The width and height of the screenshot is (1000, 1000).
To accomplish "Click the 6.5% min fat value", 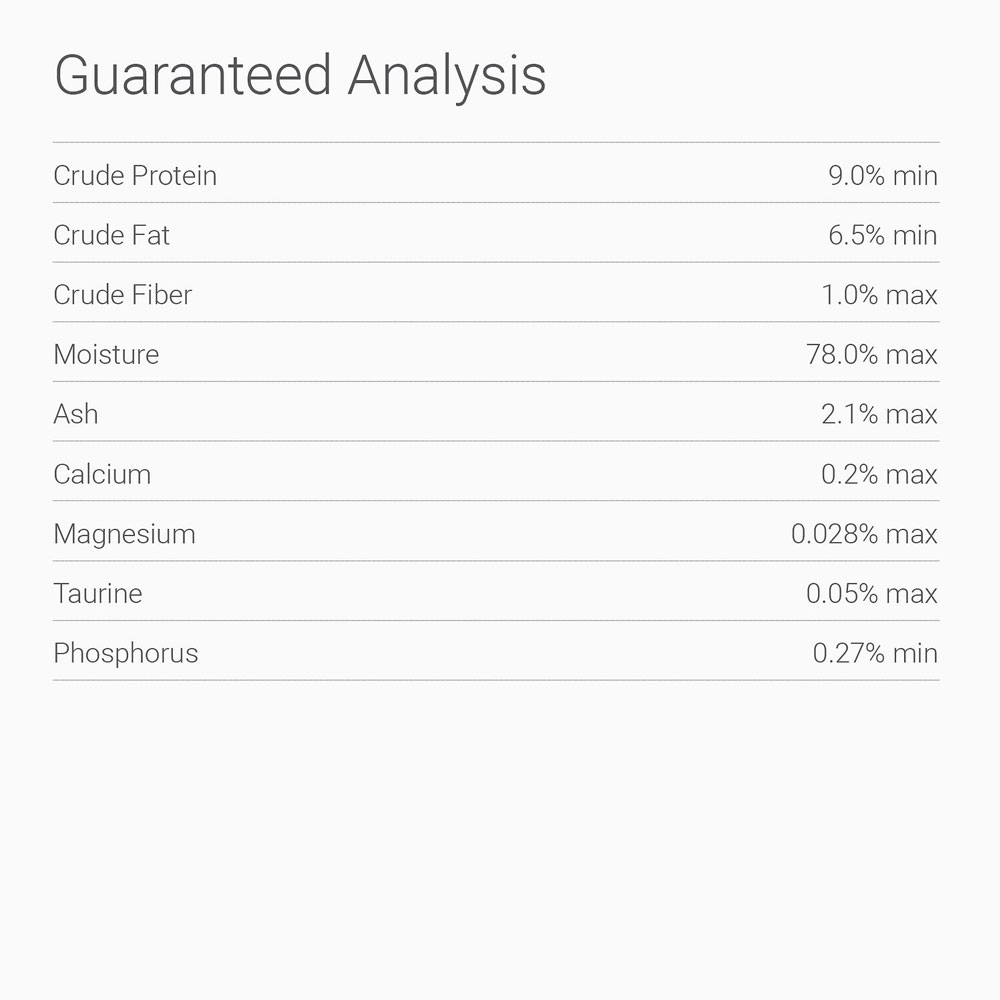I will point(882,236).
